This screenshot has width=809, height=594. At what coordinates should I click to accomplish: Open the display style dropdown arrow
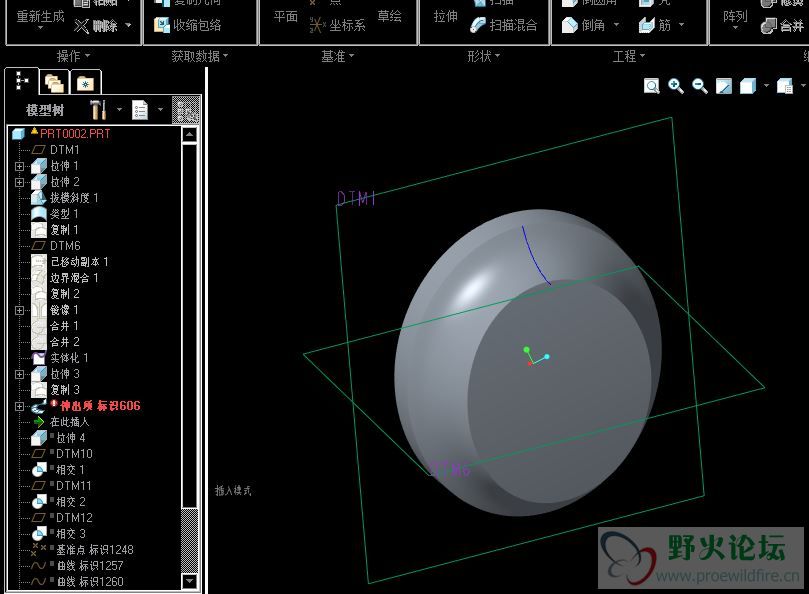pyautogui.click(x=766, y=85)
